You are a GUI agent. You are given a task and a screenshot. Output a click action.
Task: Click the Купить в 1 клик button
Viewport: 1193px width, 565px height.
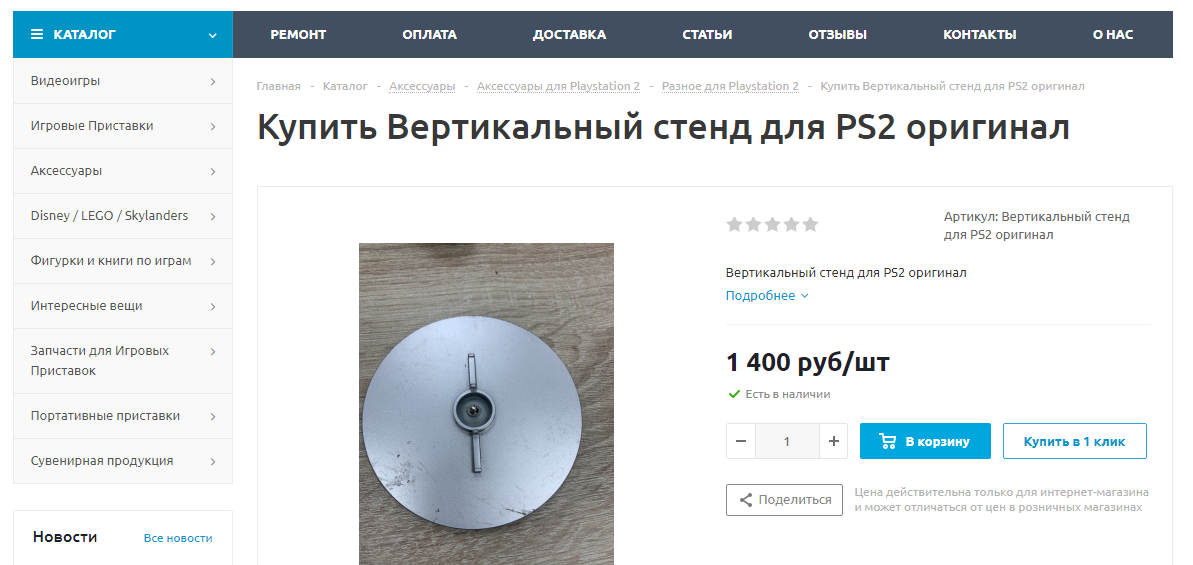coord(1074,441)
